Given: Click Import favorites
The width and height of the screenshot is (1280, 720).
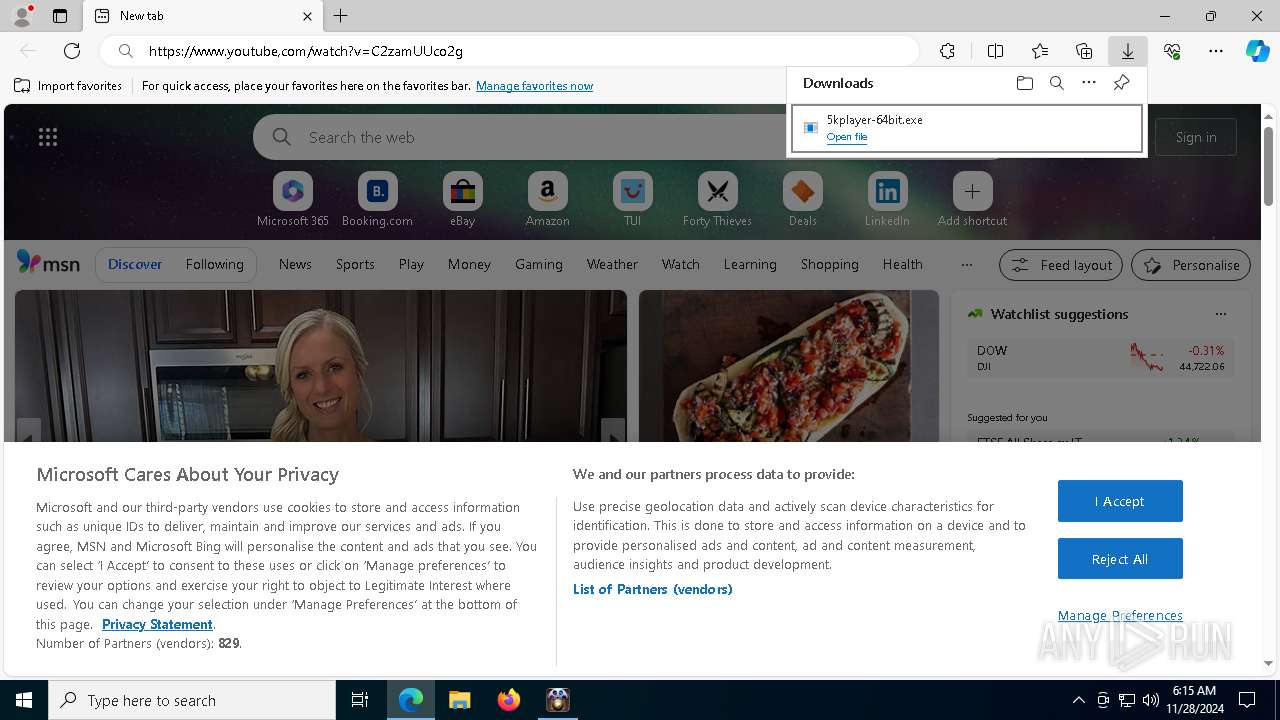Looking at the screenshot, I should [68, 86].
